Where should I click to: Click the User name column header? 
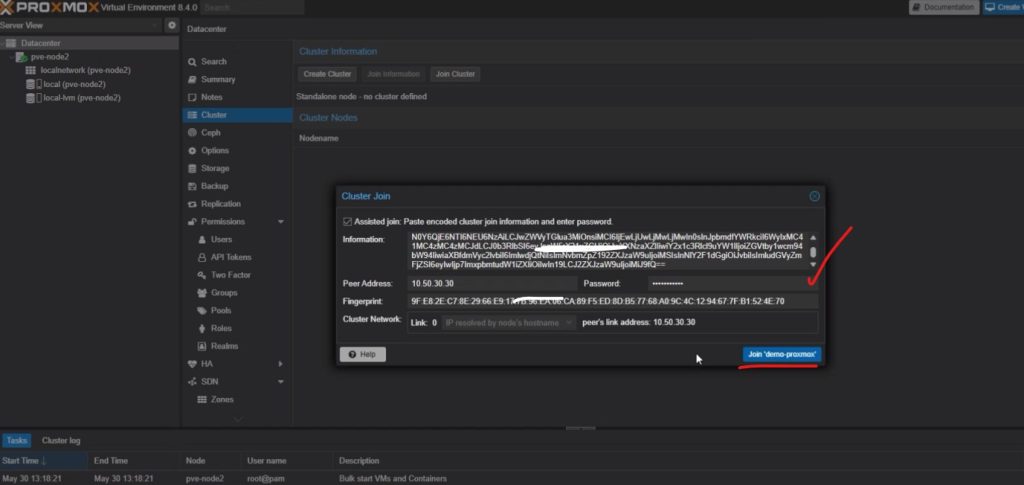tap(287, 461)
